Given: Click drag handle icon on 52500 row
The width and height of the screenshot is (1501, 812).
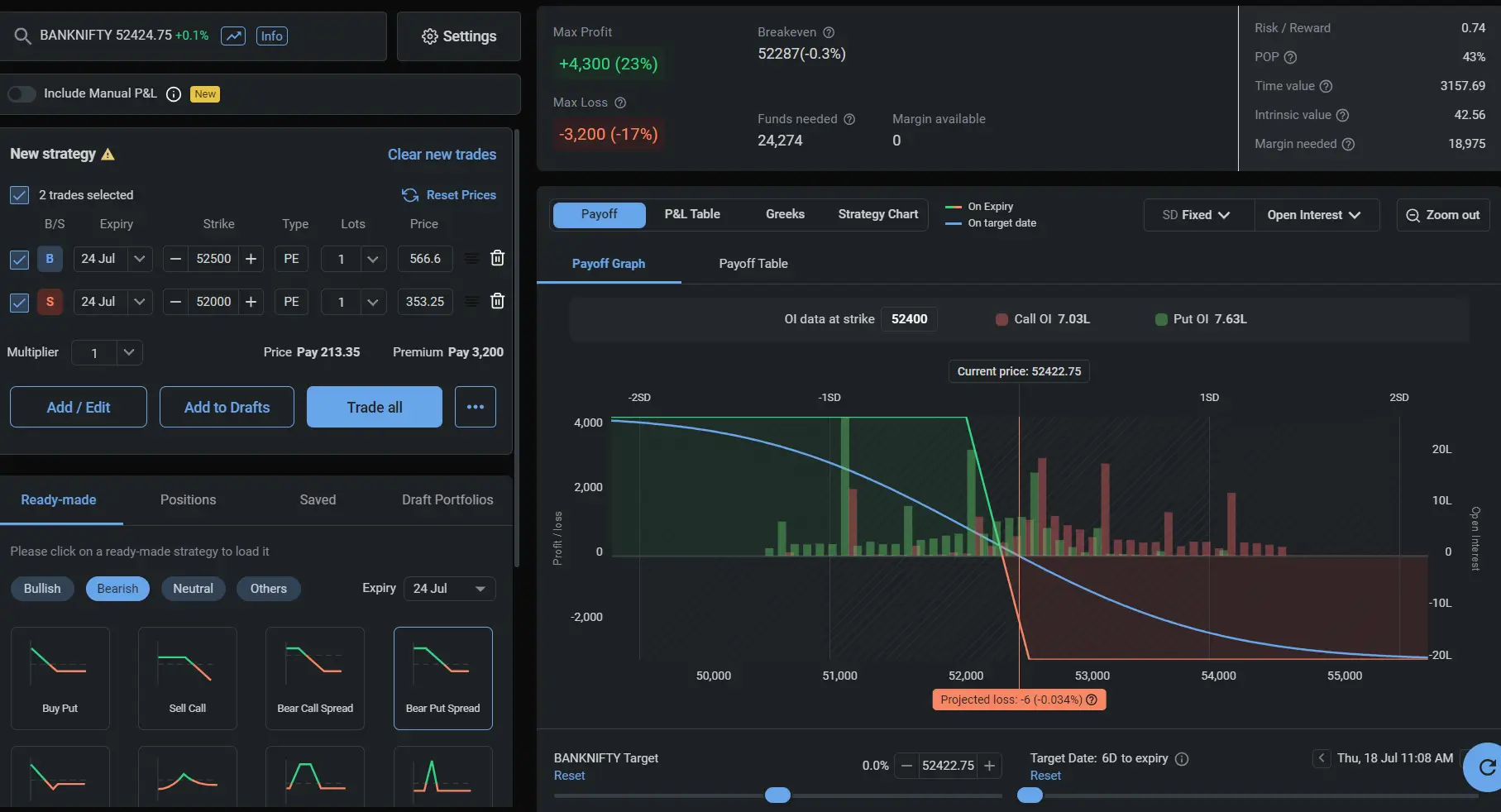Looking at the screenshot, I should coord(471,259).
